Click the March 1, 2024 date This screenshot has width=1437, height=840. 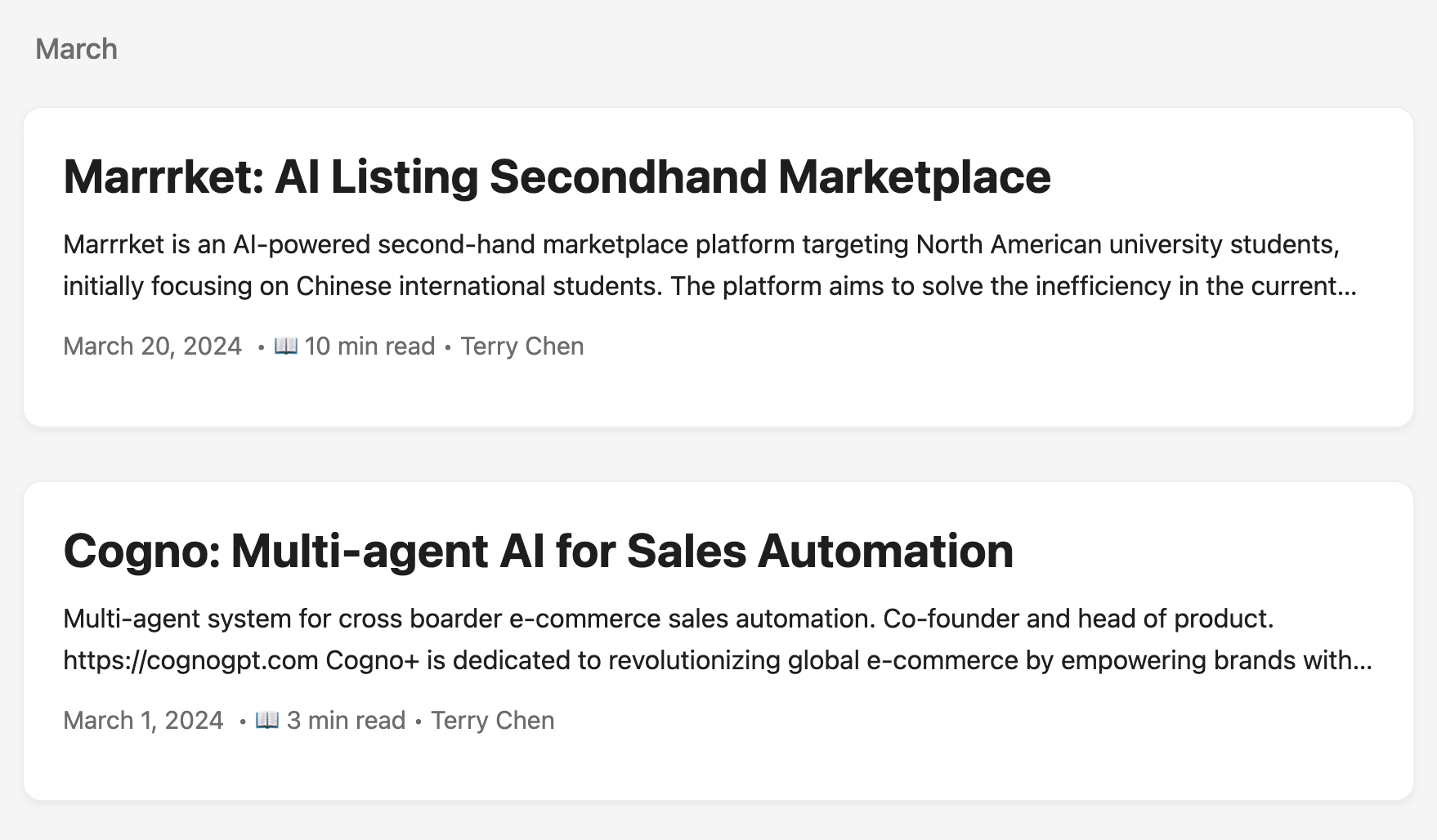(x=143, y=721)
